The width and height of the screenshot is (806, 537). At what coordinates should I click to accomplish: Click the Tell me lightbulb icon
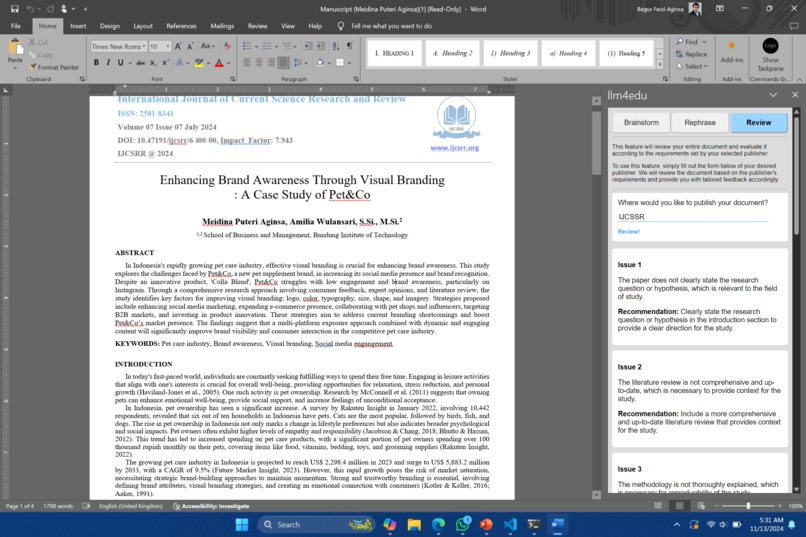coord(340,26)
